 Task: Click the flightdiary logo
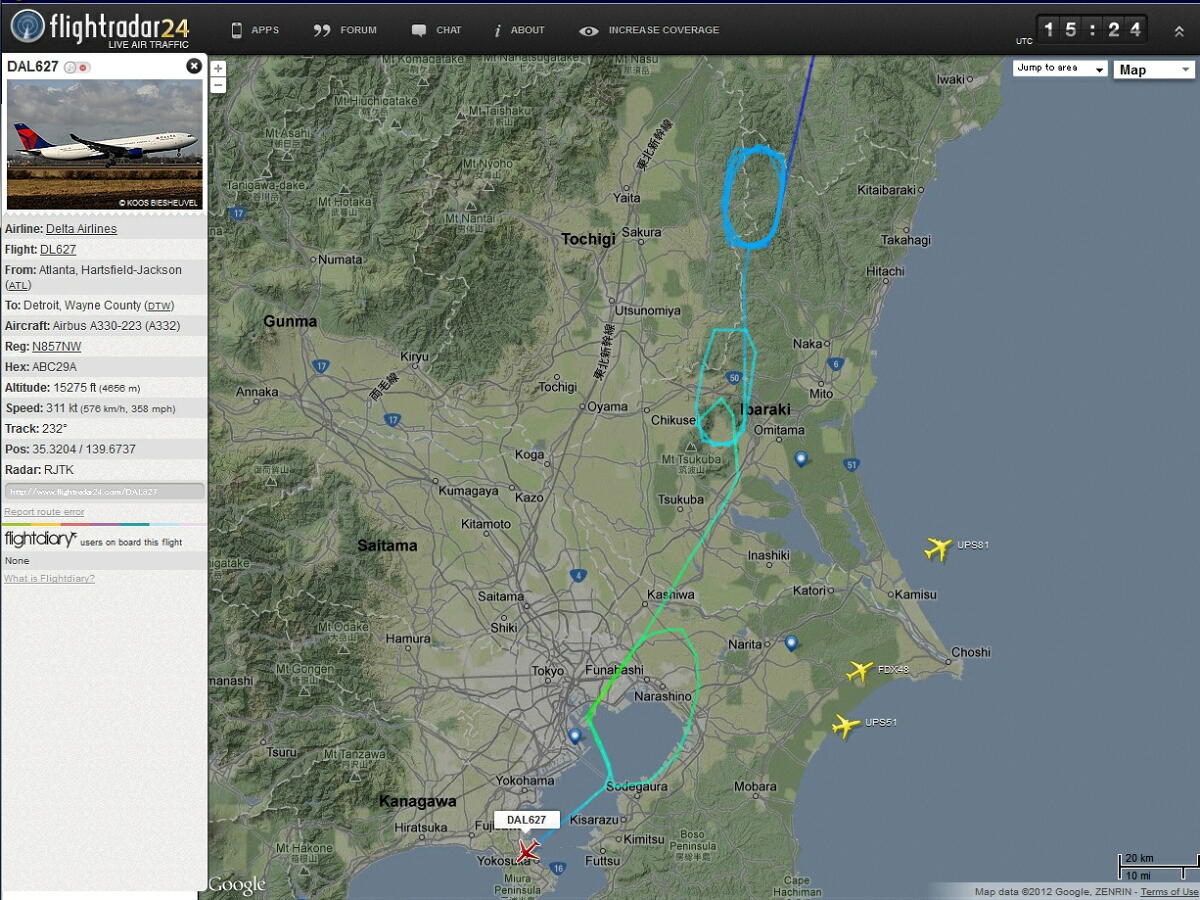[40, 540]
